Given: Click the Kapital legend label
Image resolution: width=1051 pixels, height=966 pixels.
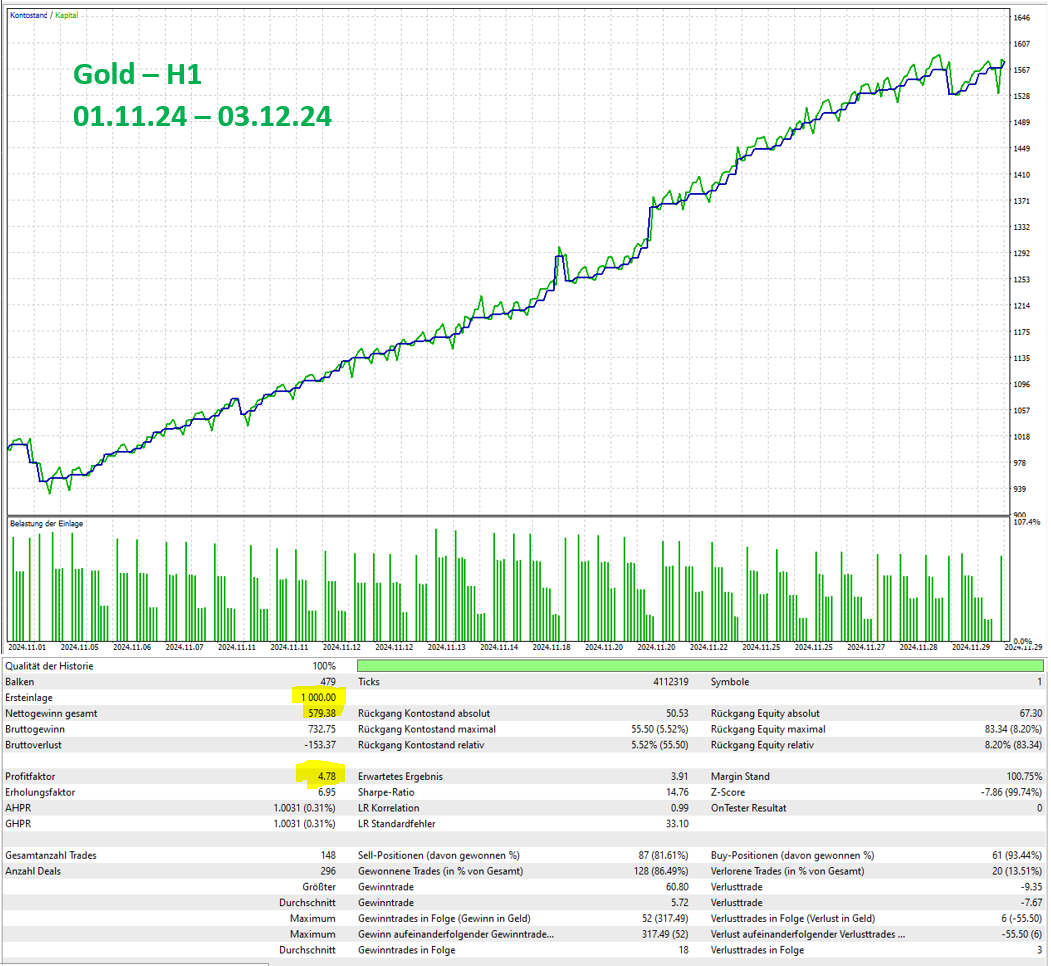Looking at the screenshot, I should click(x=66, y=15).
